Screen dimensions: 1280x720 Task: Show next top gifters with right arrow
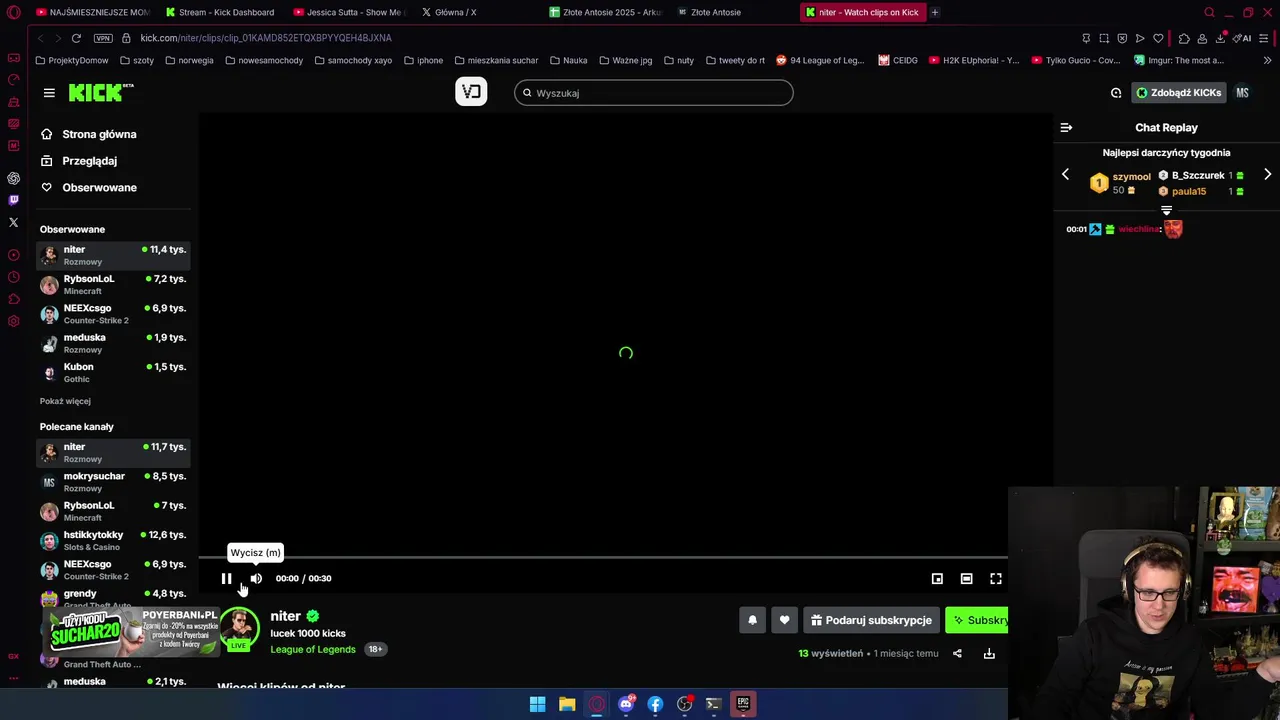(1267, 174)
